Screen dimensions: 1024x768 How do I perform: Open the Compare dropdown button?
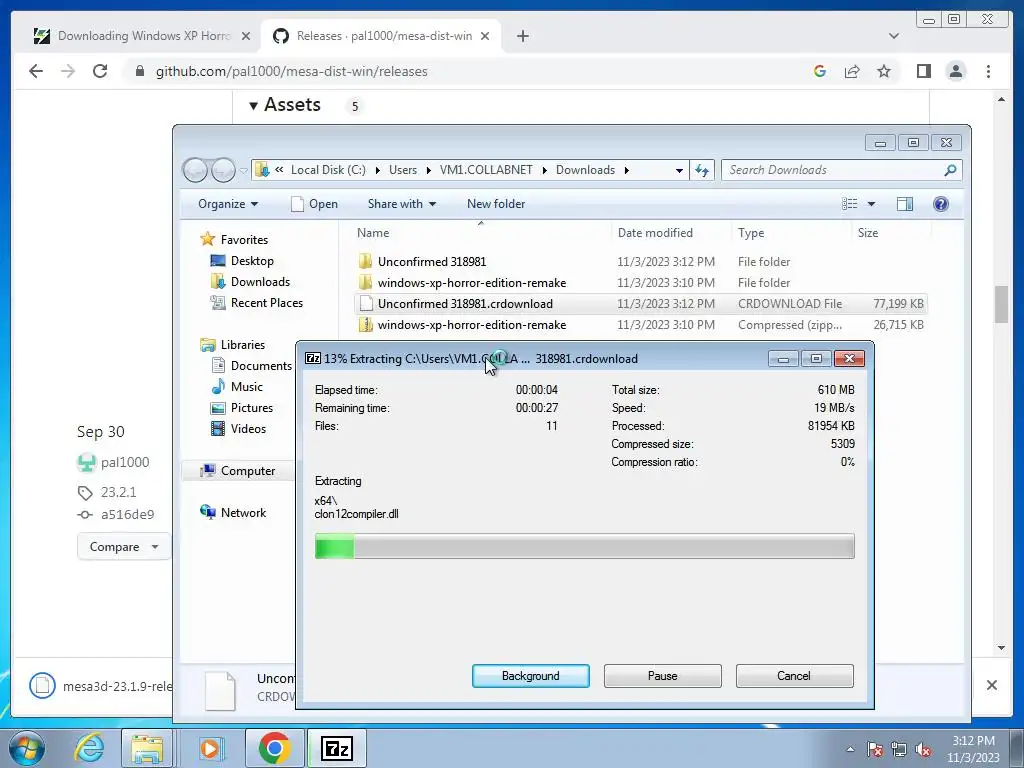(123, 547)
